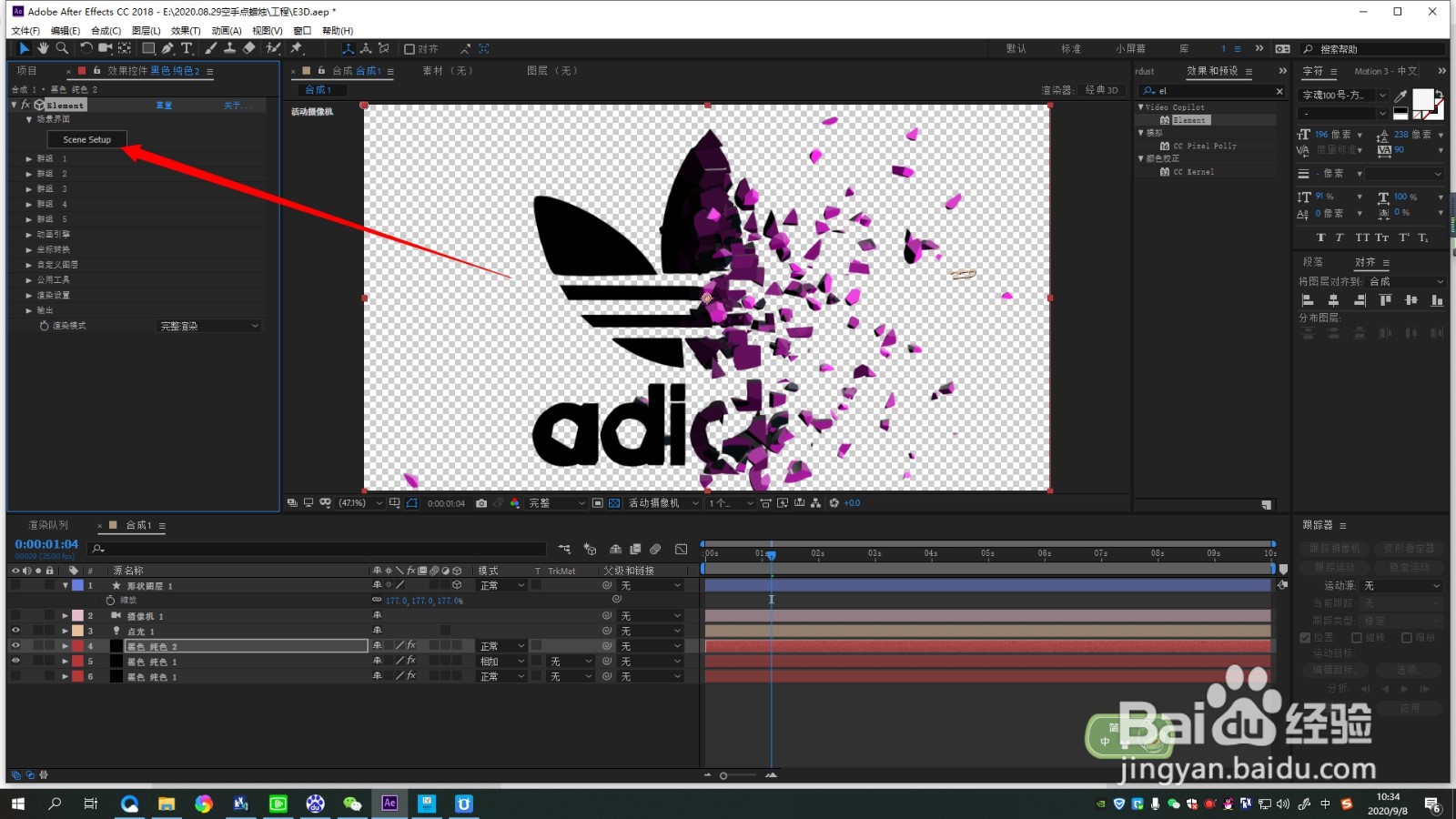Toggle the Element effect fx switch
Screen dimensions: 1456x819
(x=25, y=106)
